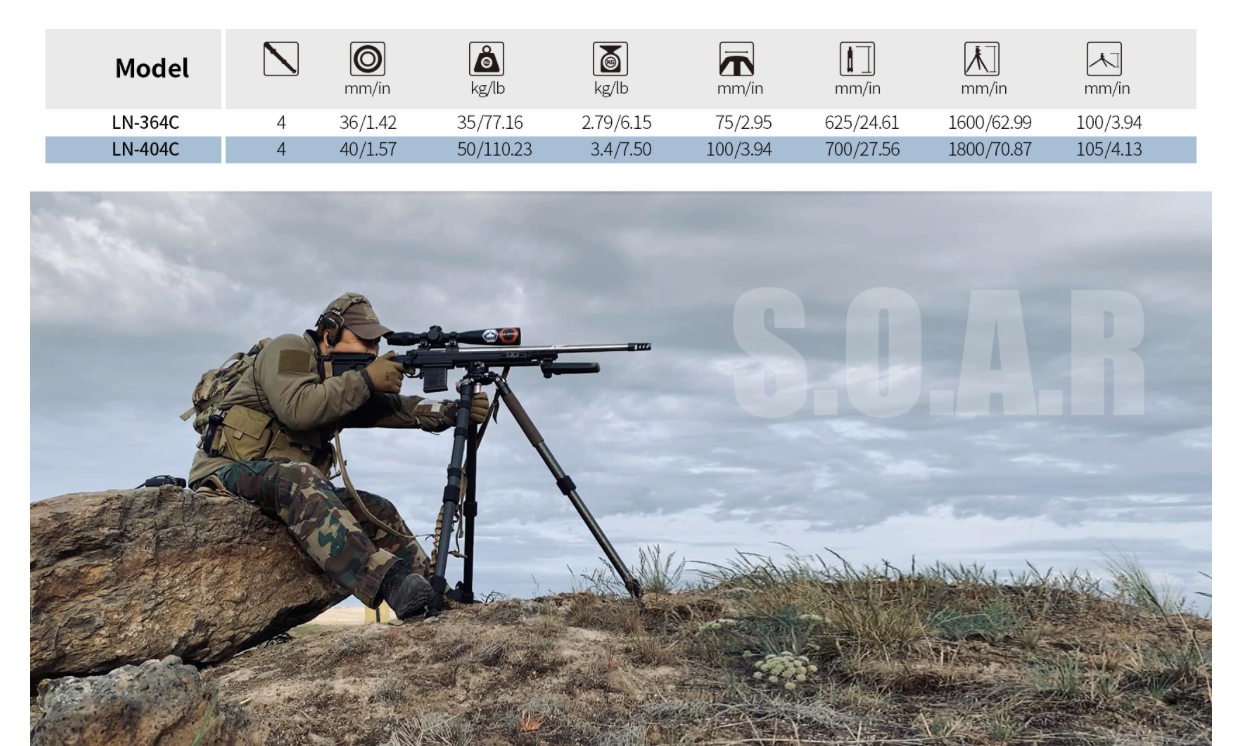Click the "4" sections value in LN-364C row

281,123
